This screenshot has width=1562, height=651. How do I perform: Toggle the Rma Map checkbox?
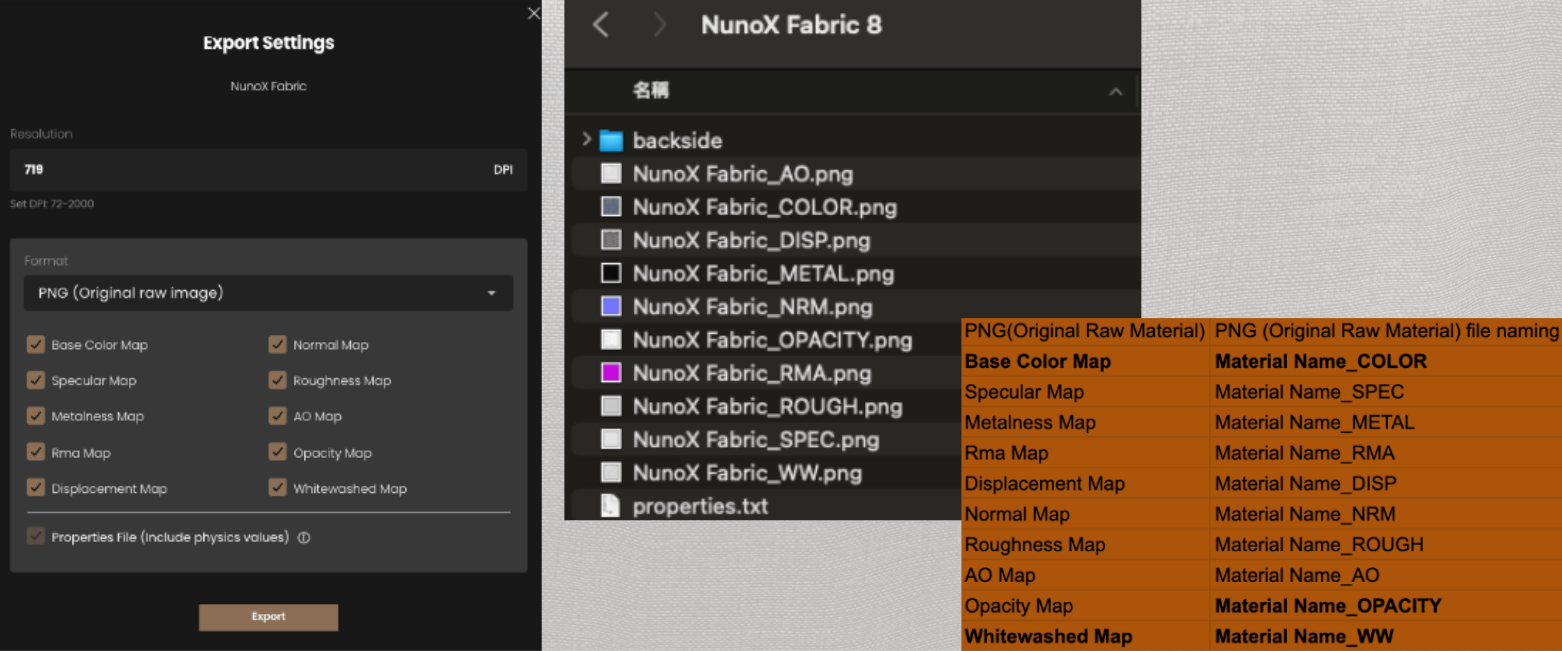[x=35, y=453]
